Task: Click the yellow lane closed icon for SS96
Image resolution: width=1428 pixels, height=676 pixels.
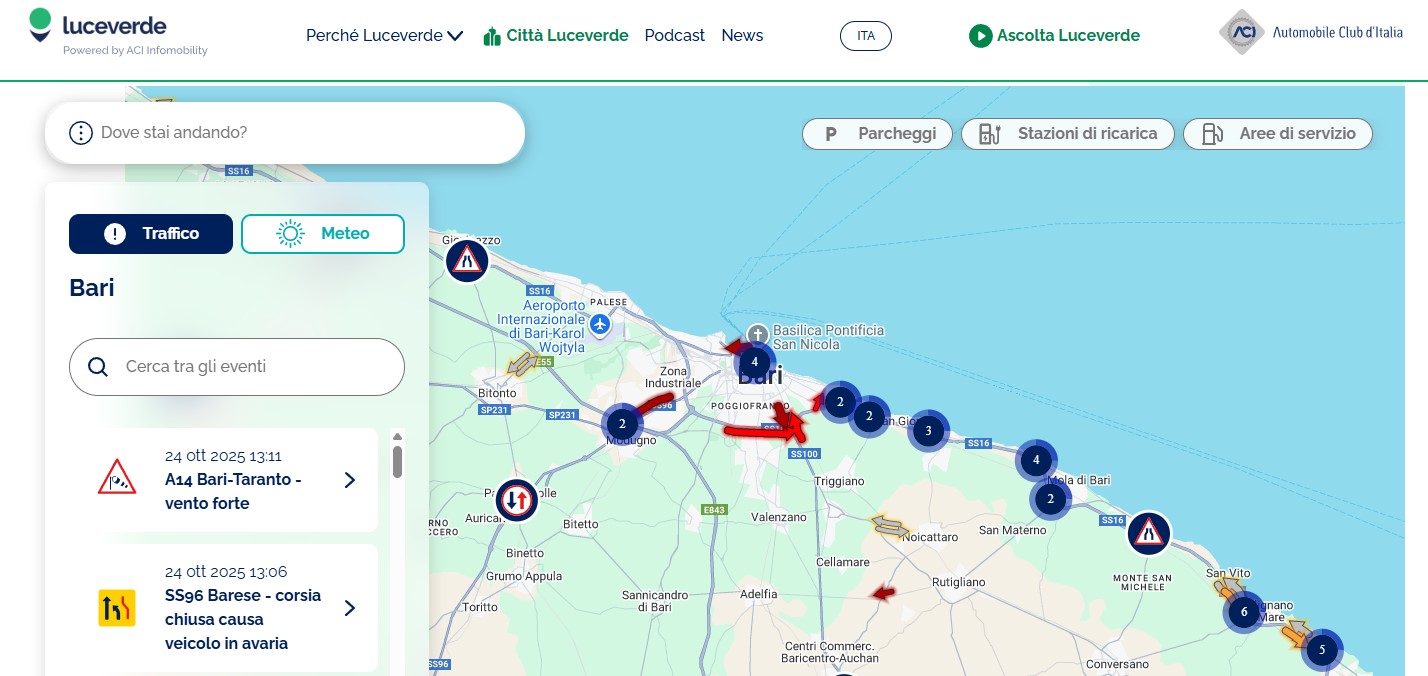Action: coord(117,608)
